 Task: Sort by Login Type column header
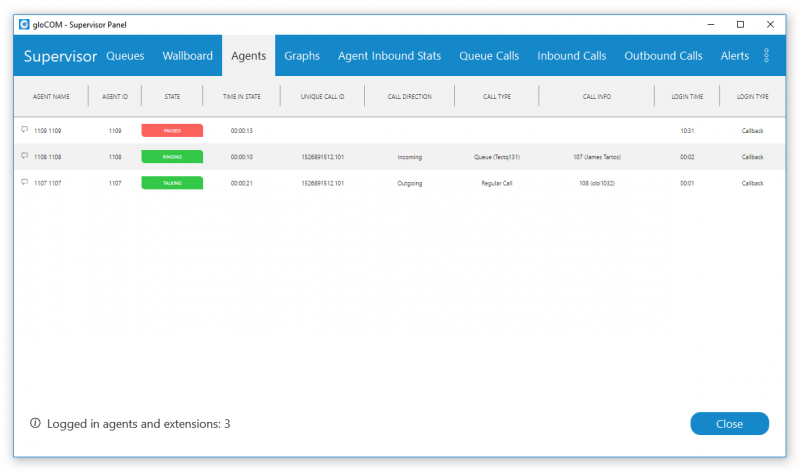(753, 96)
